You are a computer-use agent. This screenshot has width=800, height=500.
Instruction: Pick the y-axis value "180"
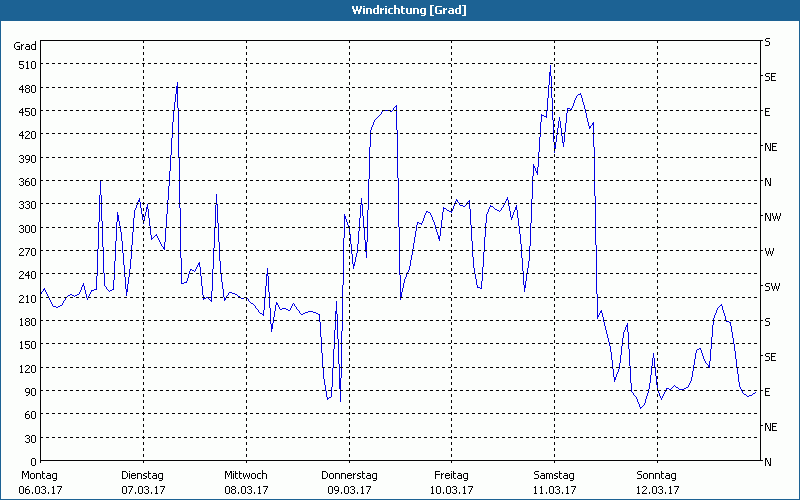click(27, 322)
